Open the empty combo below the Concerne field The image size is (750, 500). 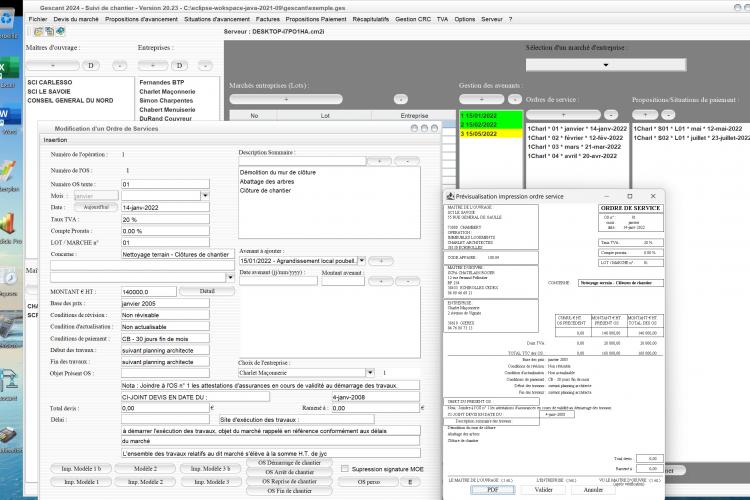coord(142,277)
